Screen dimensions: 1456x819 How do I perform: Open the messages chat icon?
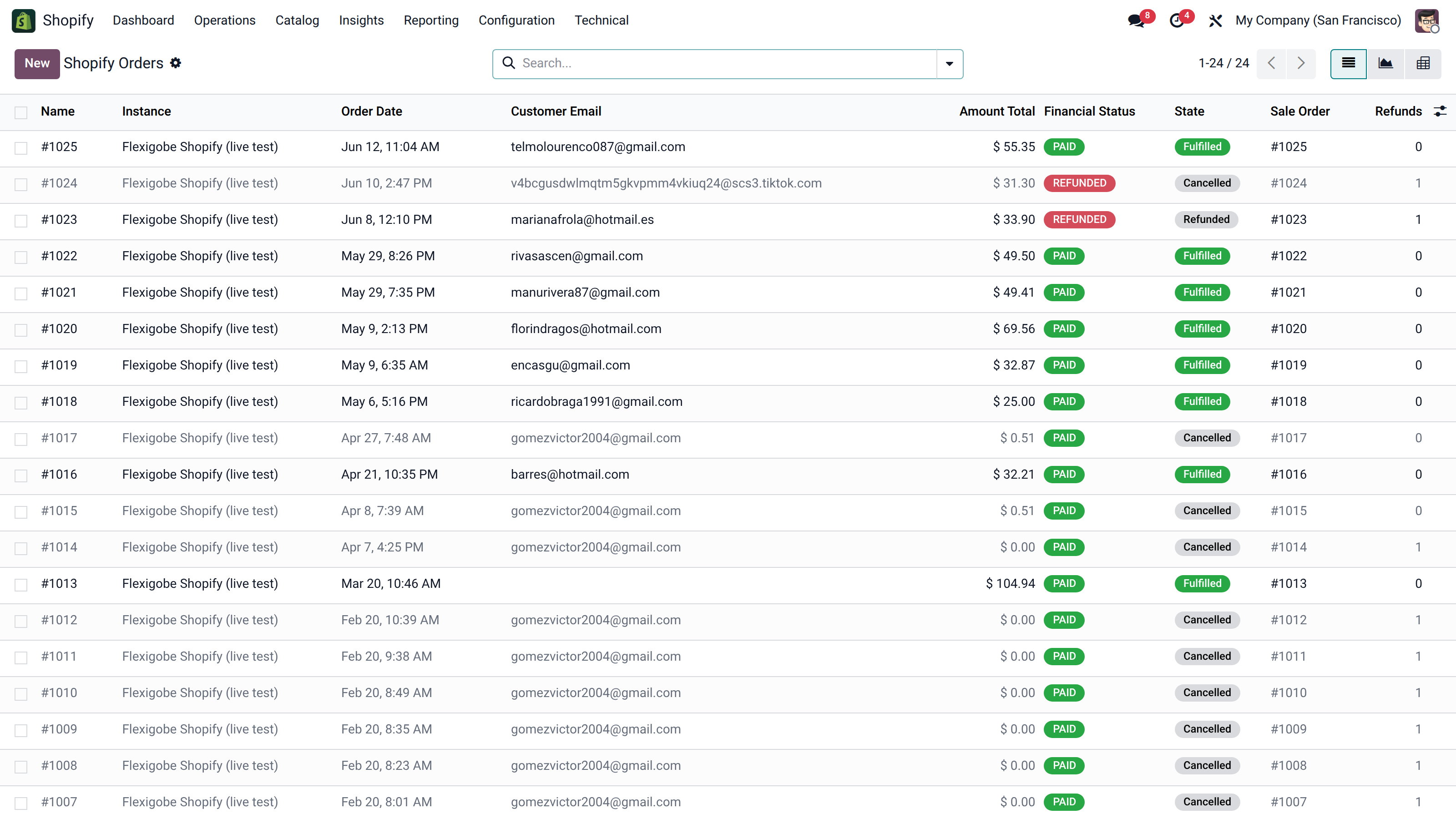(1136, 20)
